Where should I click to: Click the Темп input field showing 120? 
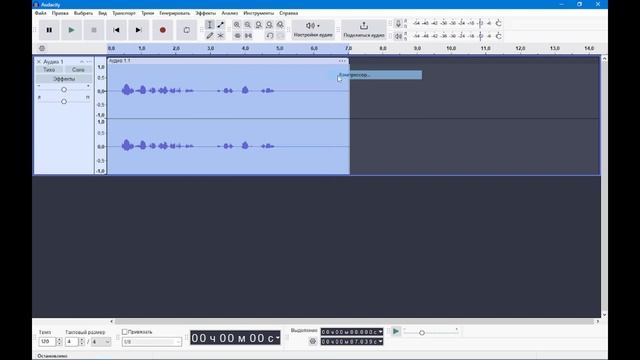47,341
